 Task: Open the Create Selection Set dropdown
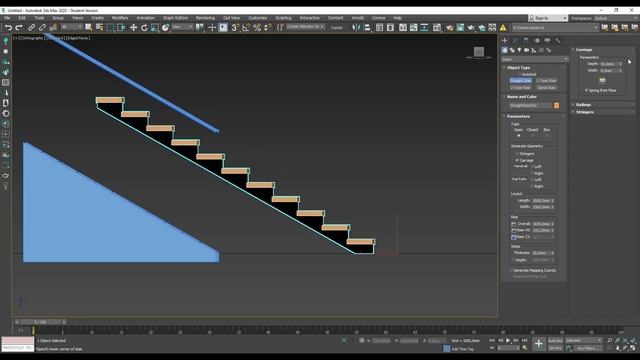pos(305,27)
